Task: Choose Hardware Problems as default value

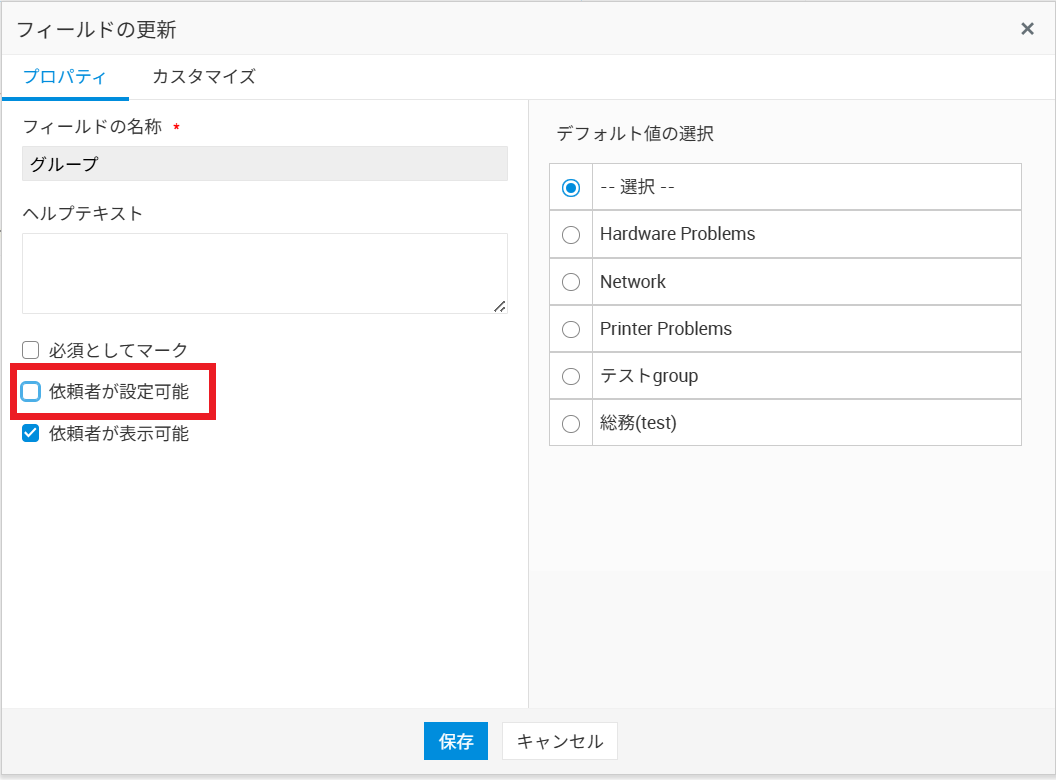Action: [x=571, y=235]
